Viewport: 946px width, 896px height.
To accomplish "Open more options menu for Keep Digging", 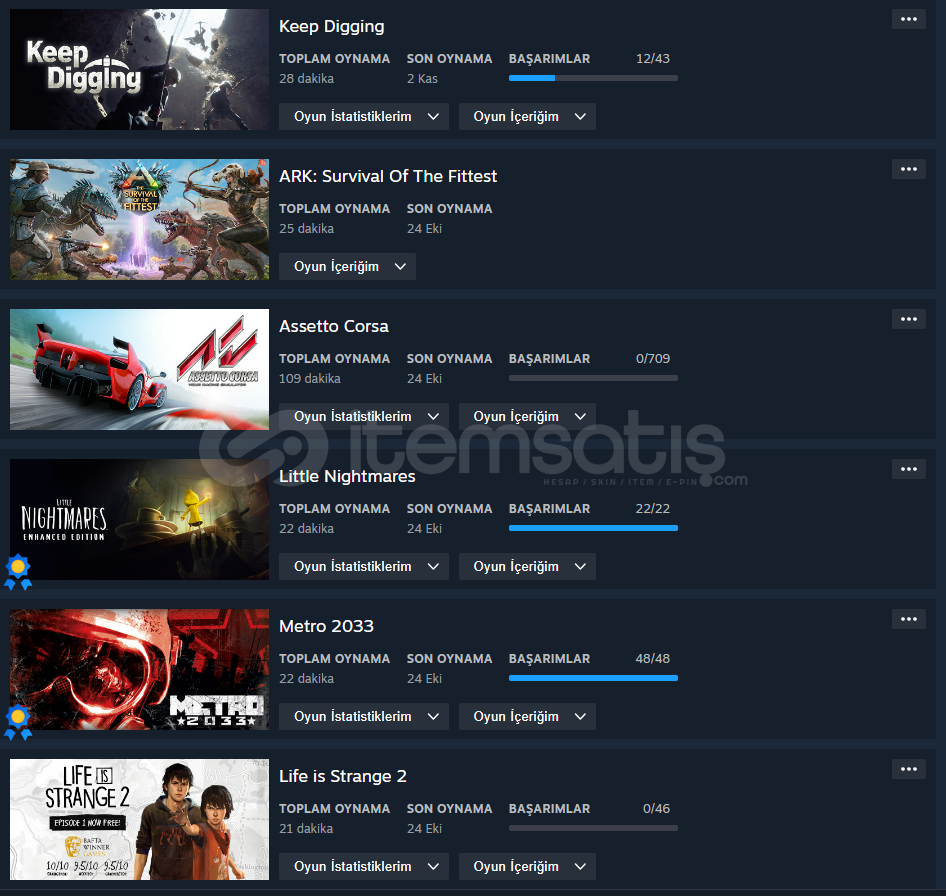I will [x=909, y=19].
